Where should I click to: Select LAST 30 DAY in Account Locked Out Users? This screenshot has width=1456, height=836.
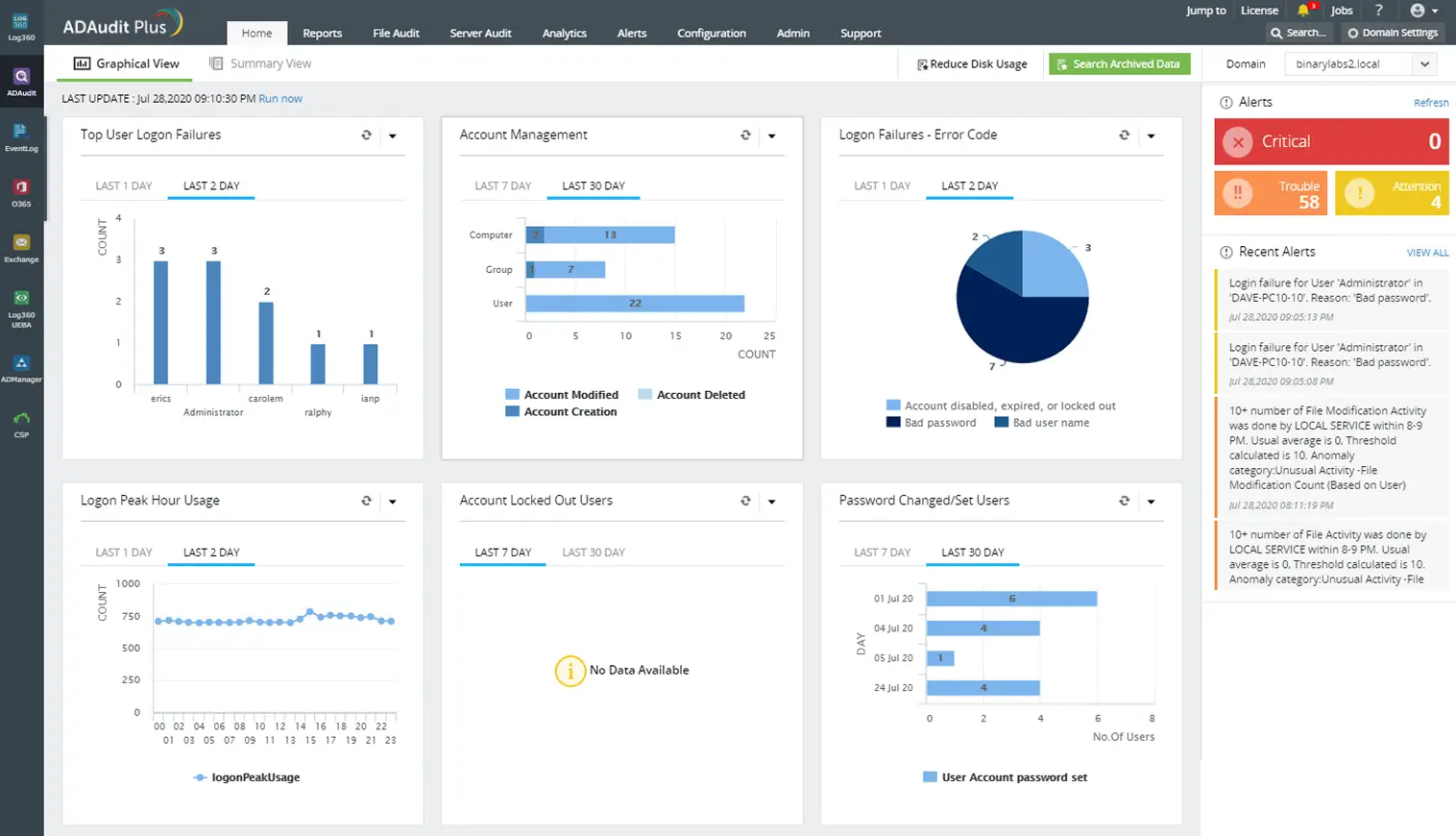594,553
